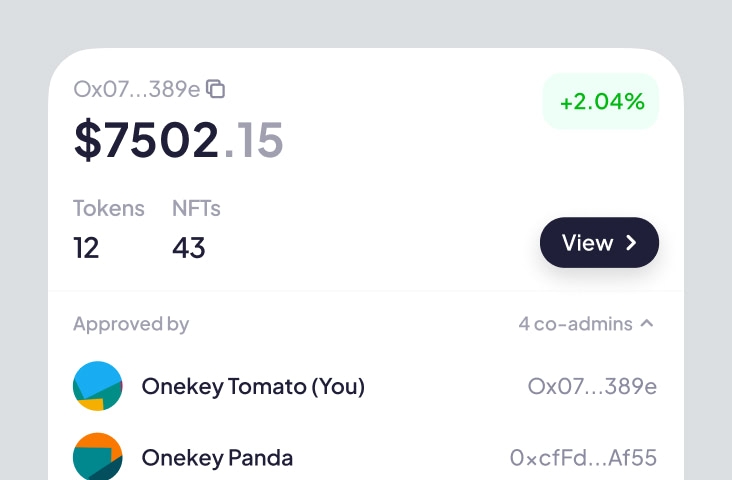Image resolution: width=732 pixels, height=480 pixels.
Task: Open the Tokens count label
Action: (109, 208)
